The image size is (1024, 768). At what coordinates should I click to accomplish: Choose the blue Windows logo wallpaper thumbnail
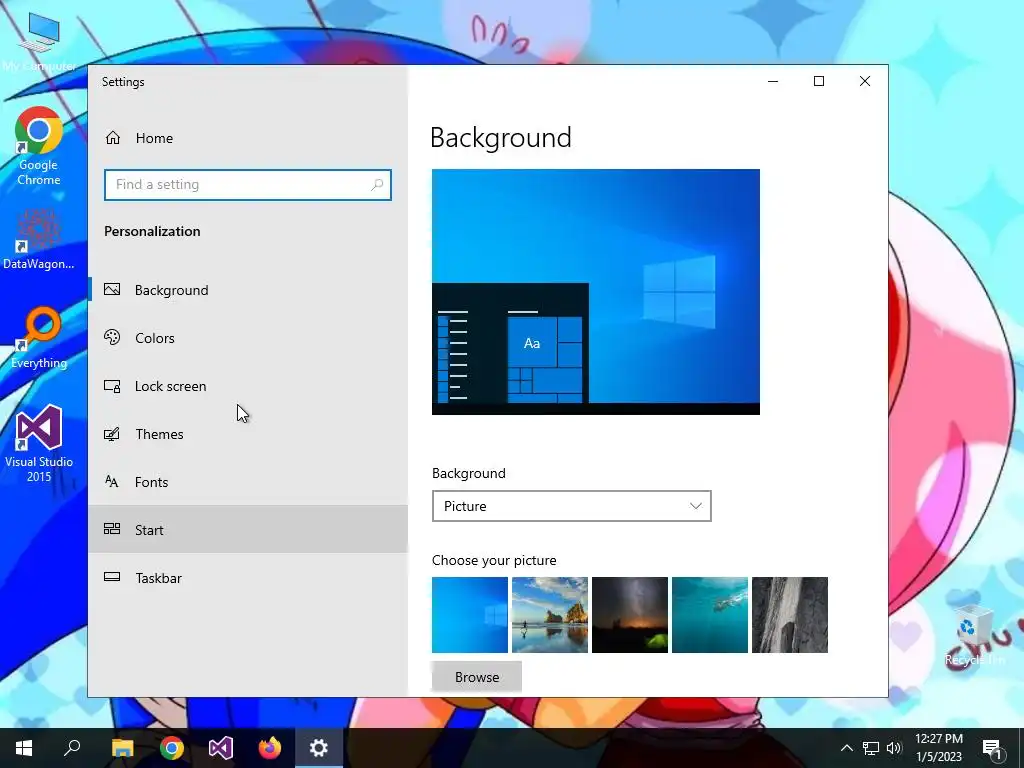[x=470, y=615]
